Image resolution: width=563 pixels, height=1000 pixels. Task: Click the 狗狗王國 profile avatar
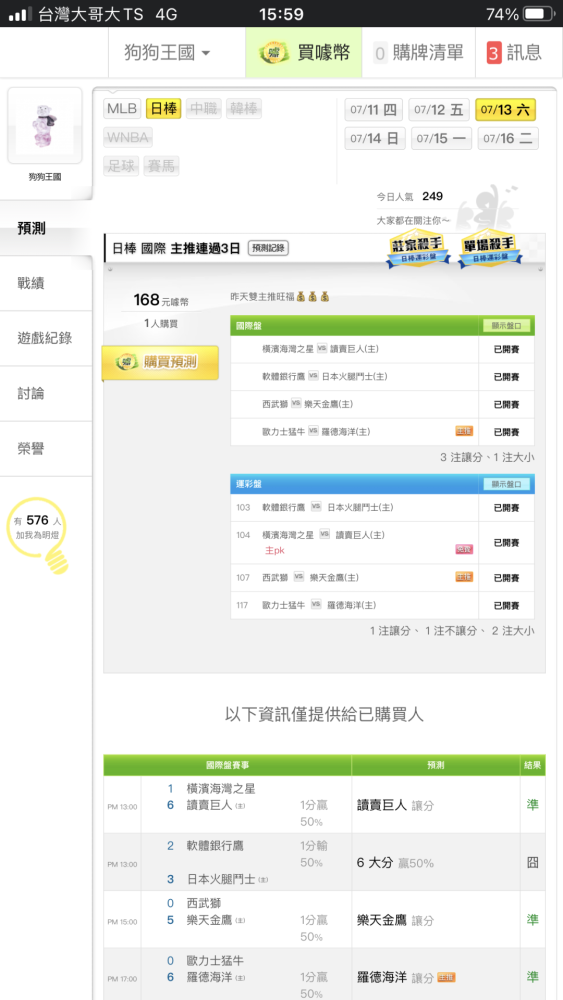tap(45, 126)
